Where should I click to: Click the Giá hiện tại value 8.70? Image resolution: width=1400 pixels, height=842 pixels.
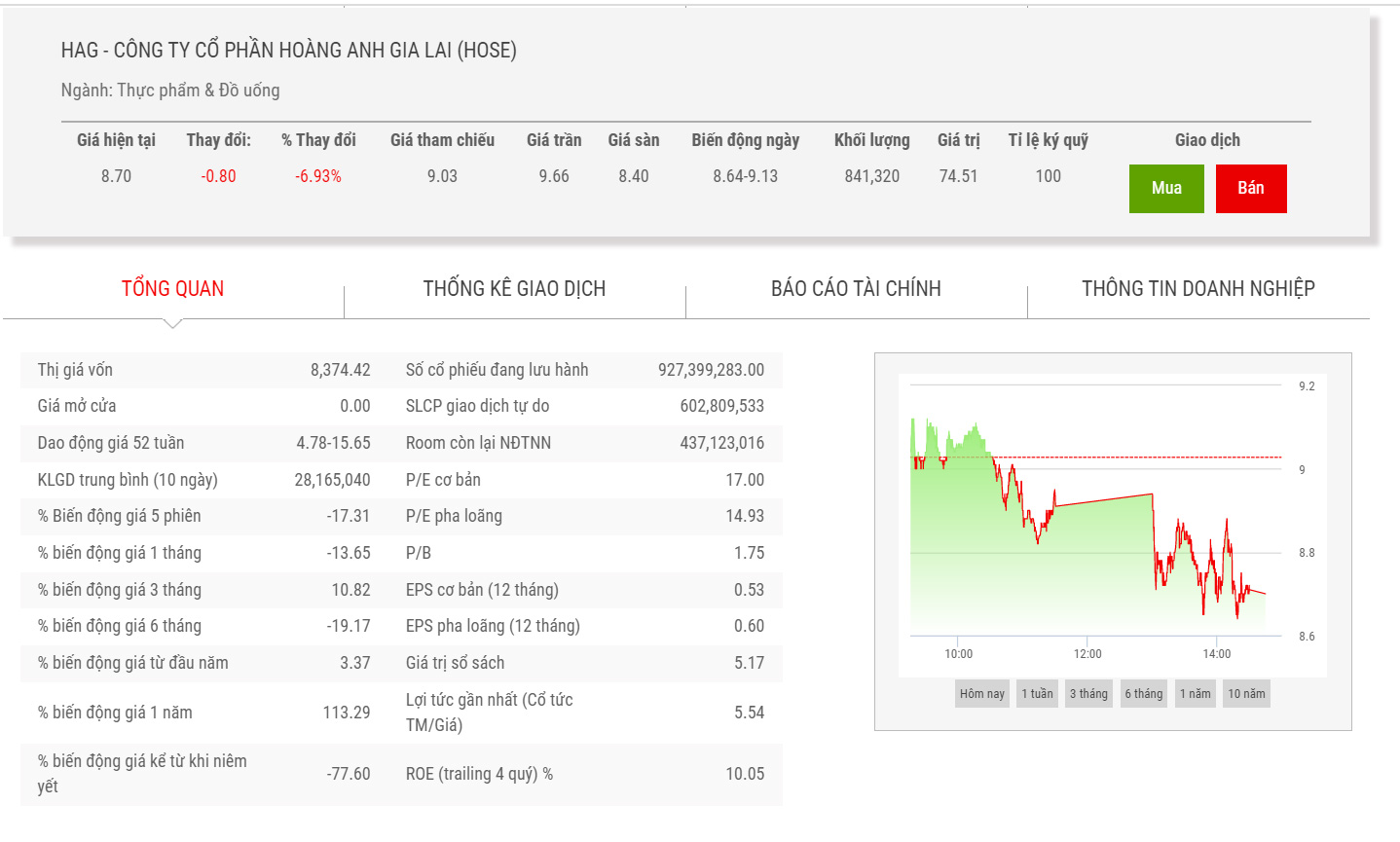point(116,176)
